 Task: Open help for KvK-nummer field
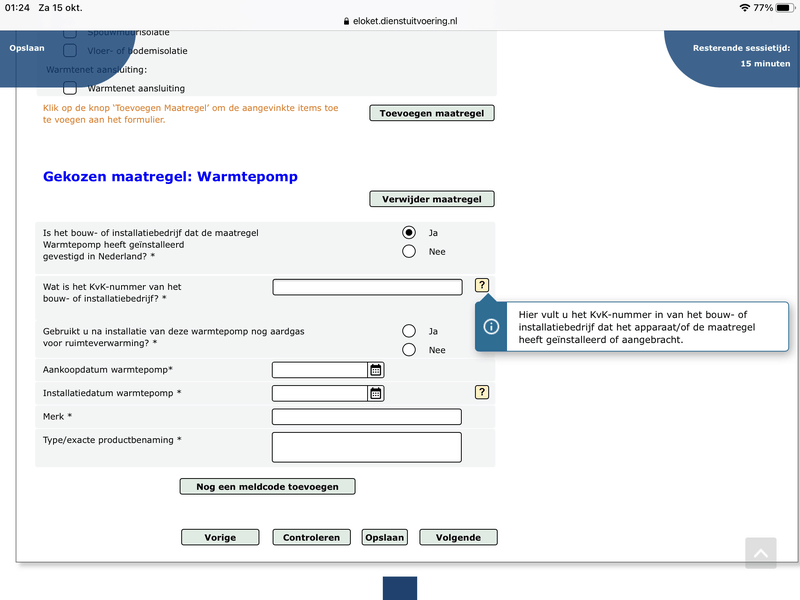[482, 285]
